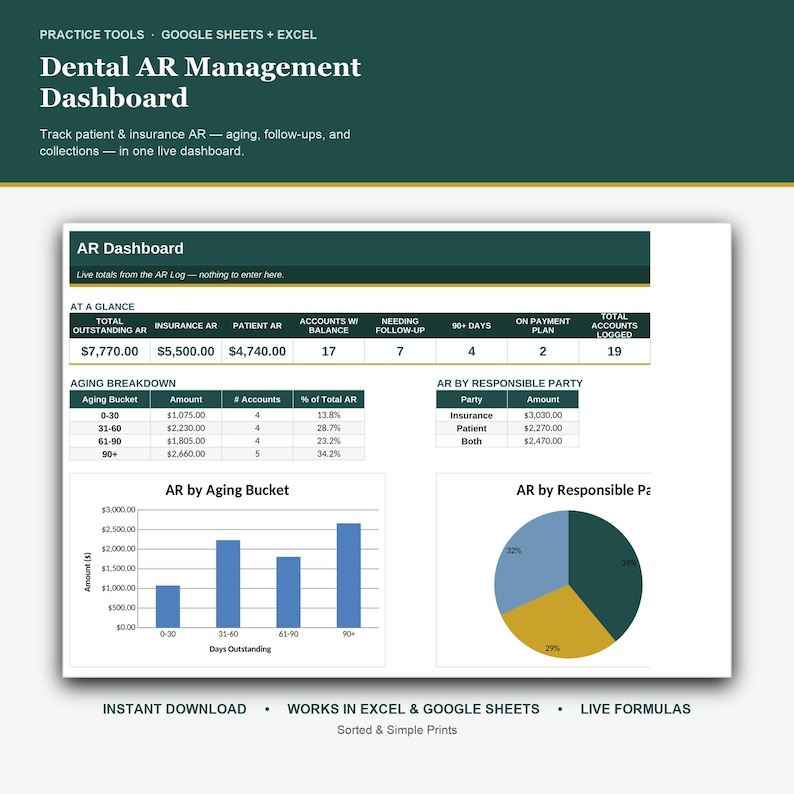The width and height of the screenshot is (794, 794).
Task: Click the 'GOOGLE SHEETS + EXCEL' label
Action: pos(239,35)
